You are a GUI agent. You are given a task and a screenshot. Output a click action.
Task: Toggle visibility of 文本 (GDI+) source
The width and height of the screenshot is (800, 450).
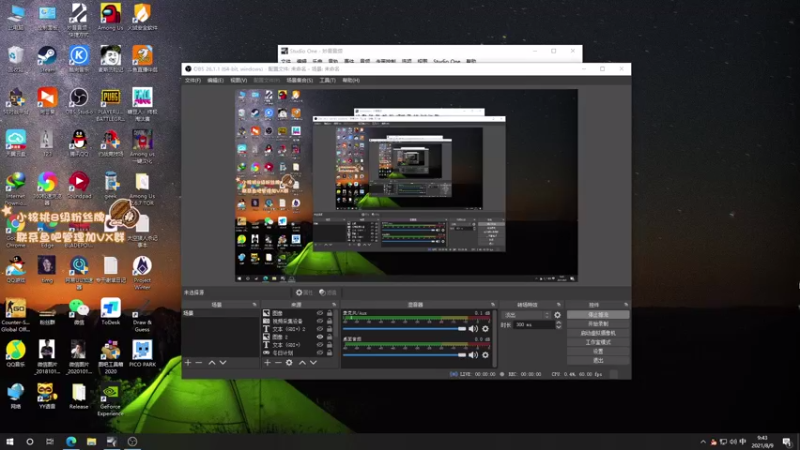point(320,345)
